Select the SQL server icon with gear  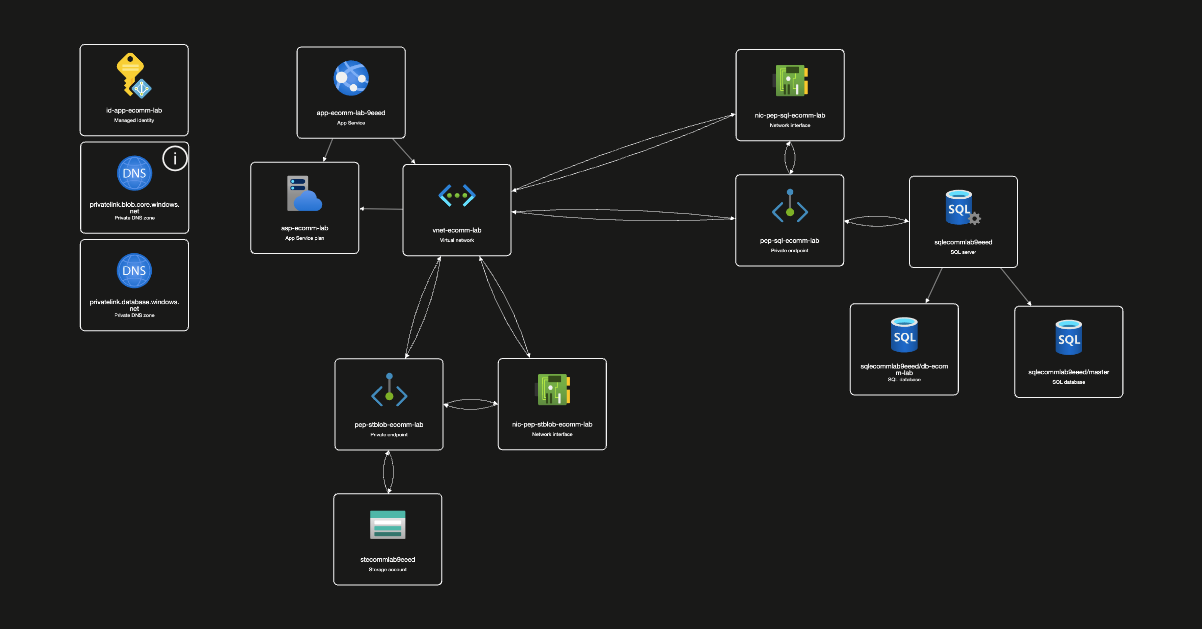(962, 208)
